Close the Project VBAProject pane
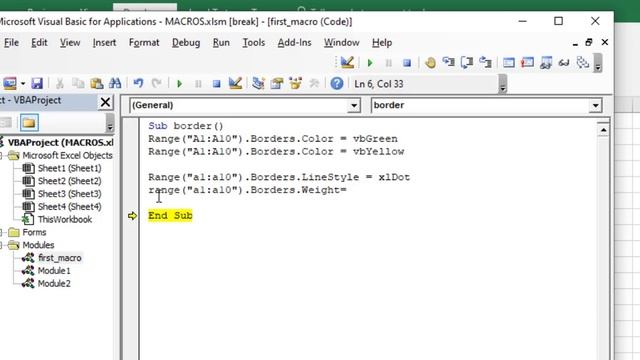 pos(105,102)
